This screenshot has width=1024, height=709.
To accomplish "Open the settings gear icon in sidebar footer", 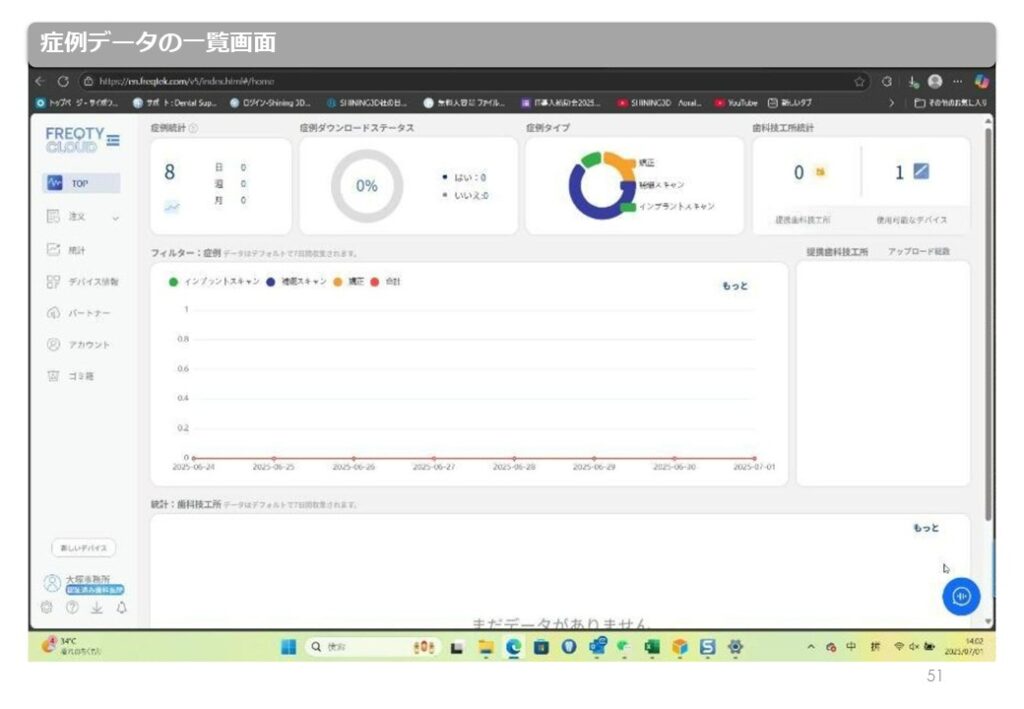I will click(46, 607).
